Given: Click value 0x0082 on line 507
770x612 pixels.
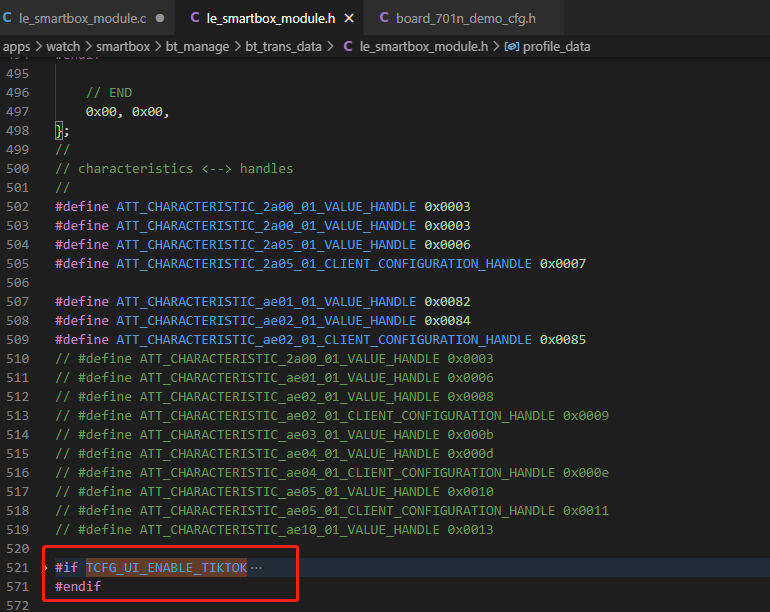Looking at the screenshot, I should click(x=447, y=302).
